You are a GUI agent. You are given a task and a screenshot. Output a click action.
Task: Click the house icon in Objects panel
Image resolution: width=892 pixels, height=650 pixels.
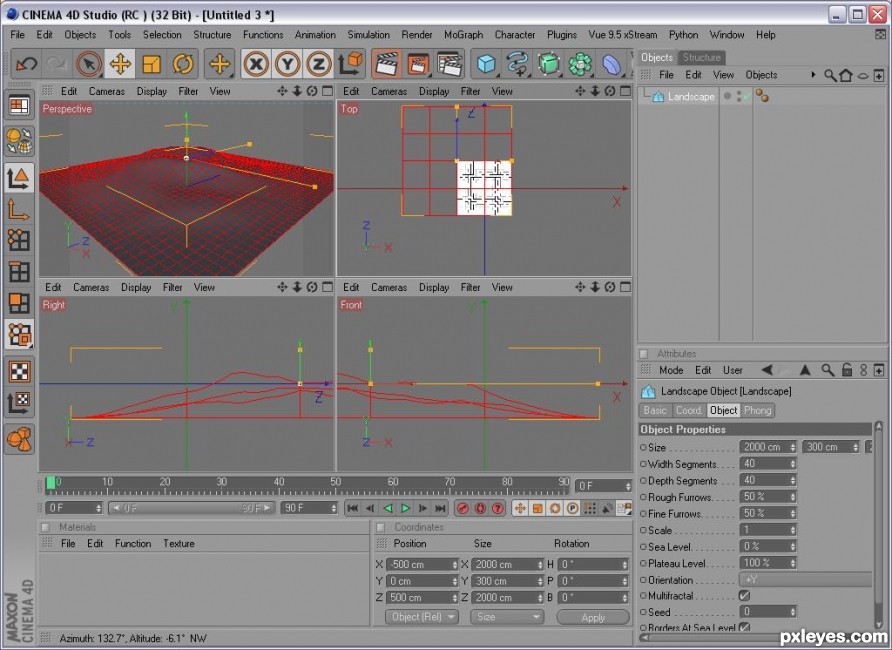pyautogui.click(x=846, y=75)
